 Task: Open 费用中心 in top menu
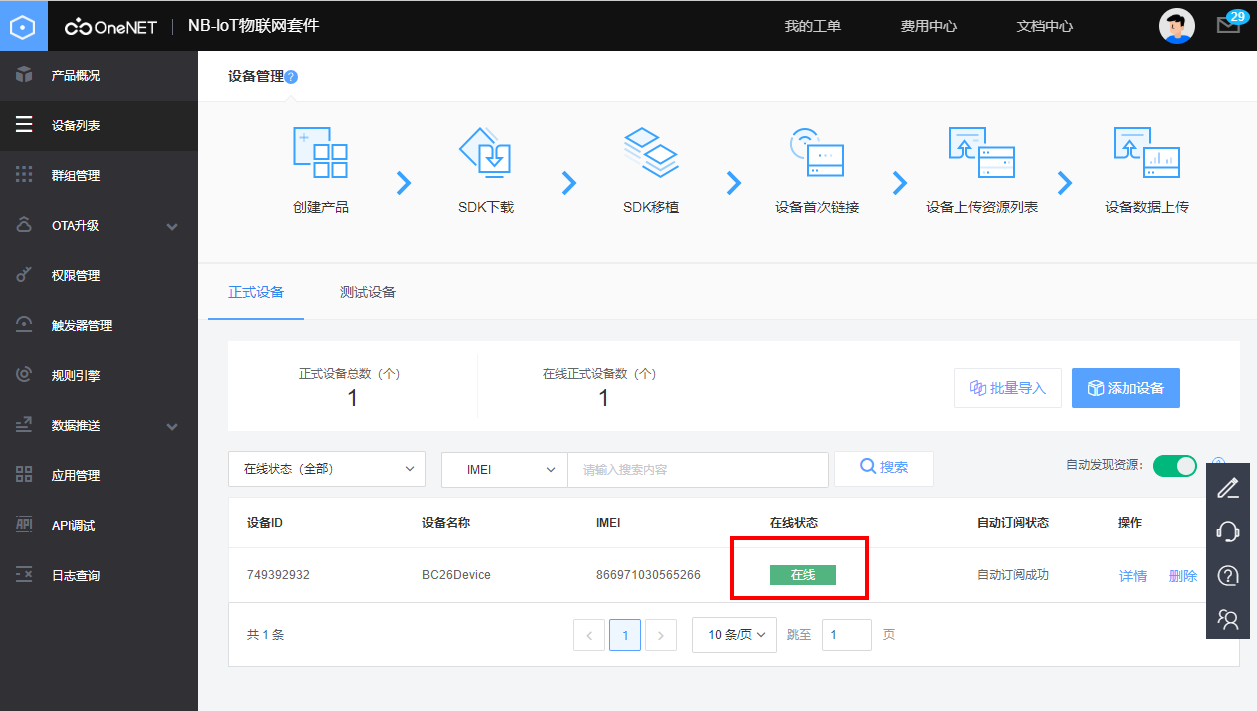point(928,27)
